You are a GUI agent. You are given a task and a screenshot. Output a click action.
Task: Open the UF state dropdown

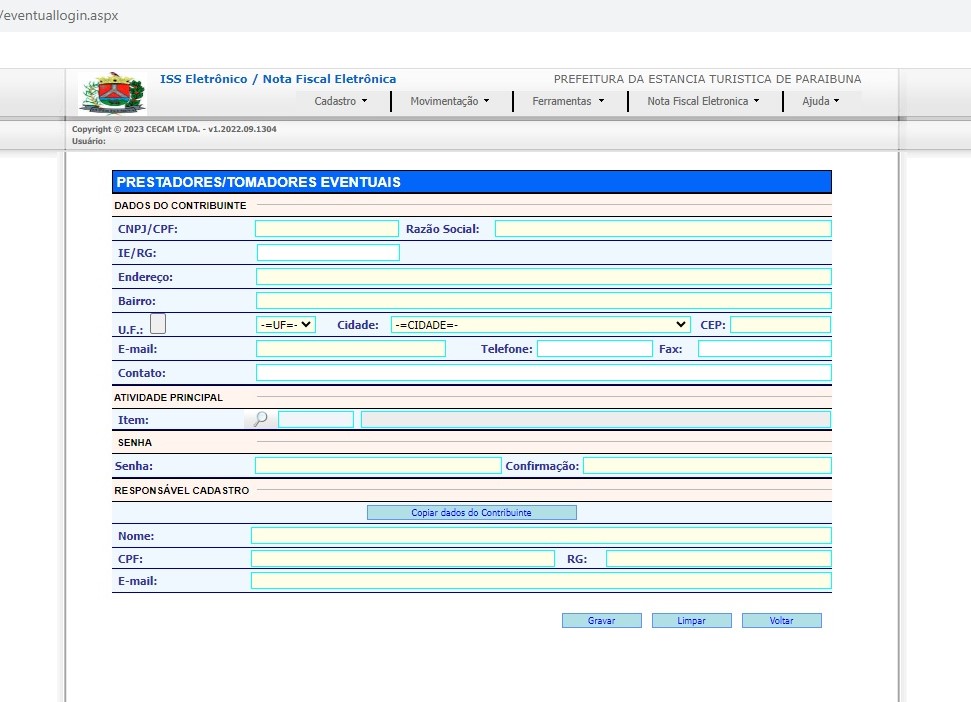pos(285,324)
